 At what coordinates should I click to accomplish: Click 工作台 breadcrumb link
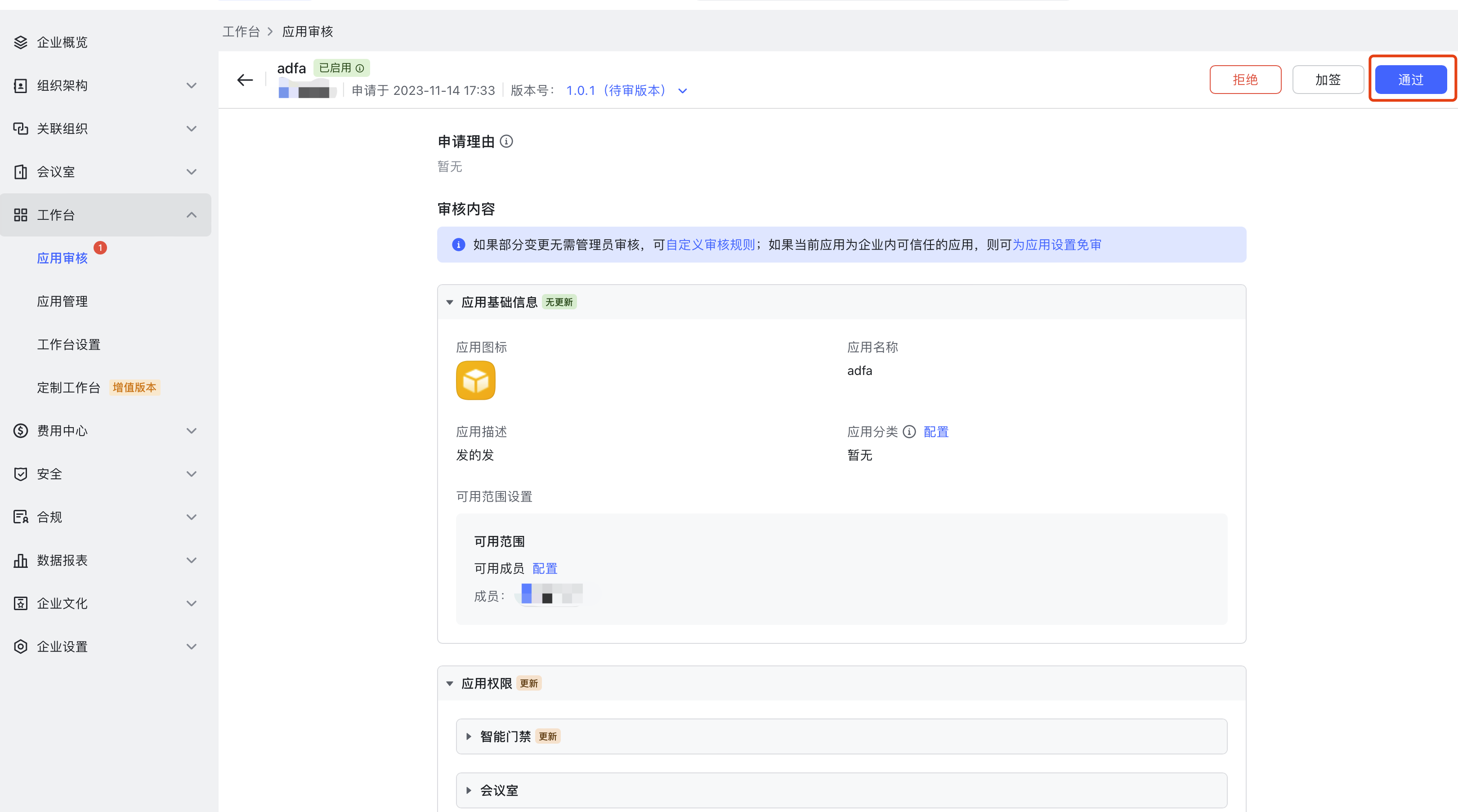pyautogui.click(x=241, y=31)
